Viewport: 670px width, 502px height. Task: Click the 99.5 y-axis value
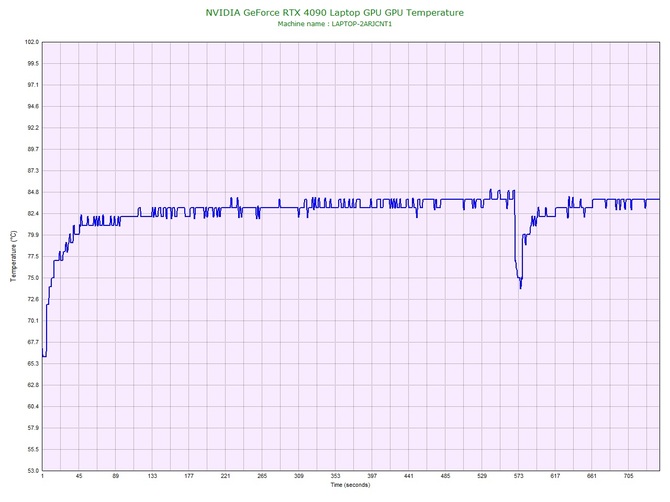tap(33, 64)
